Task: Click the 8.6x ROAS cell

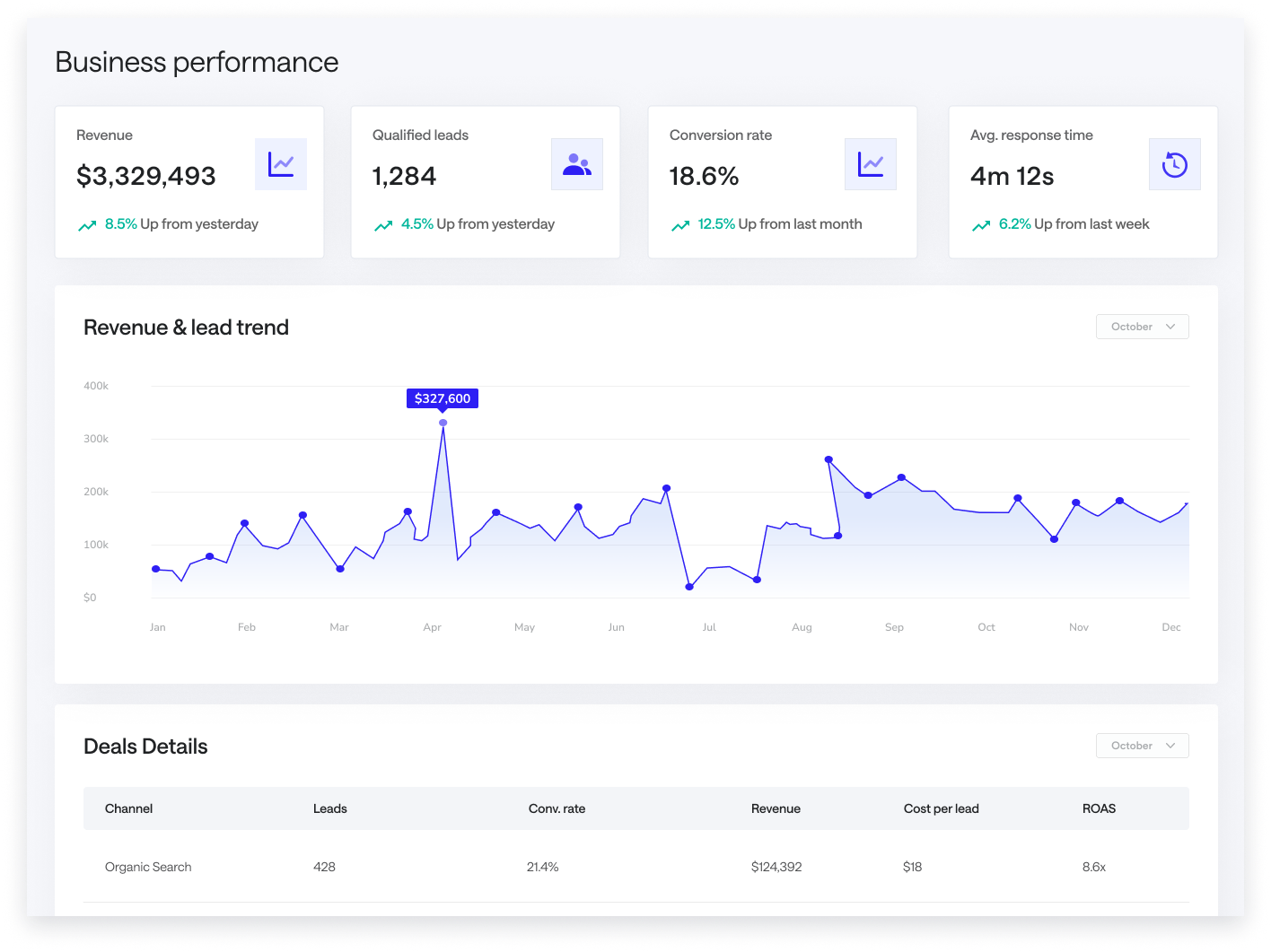Action: point(1094,867)
